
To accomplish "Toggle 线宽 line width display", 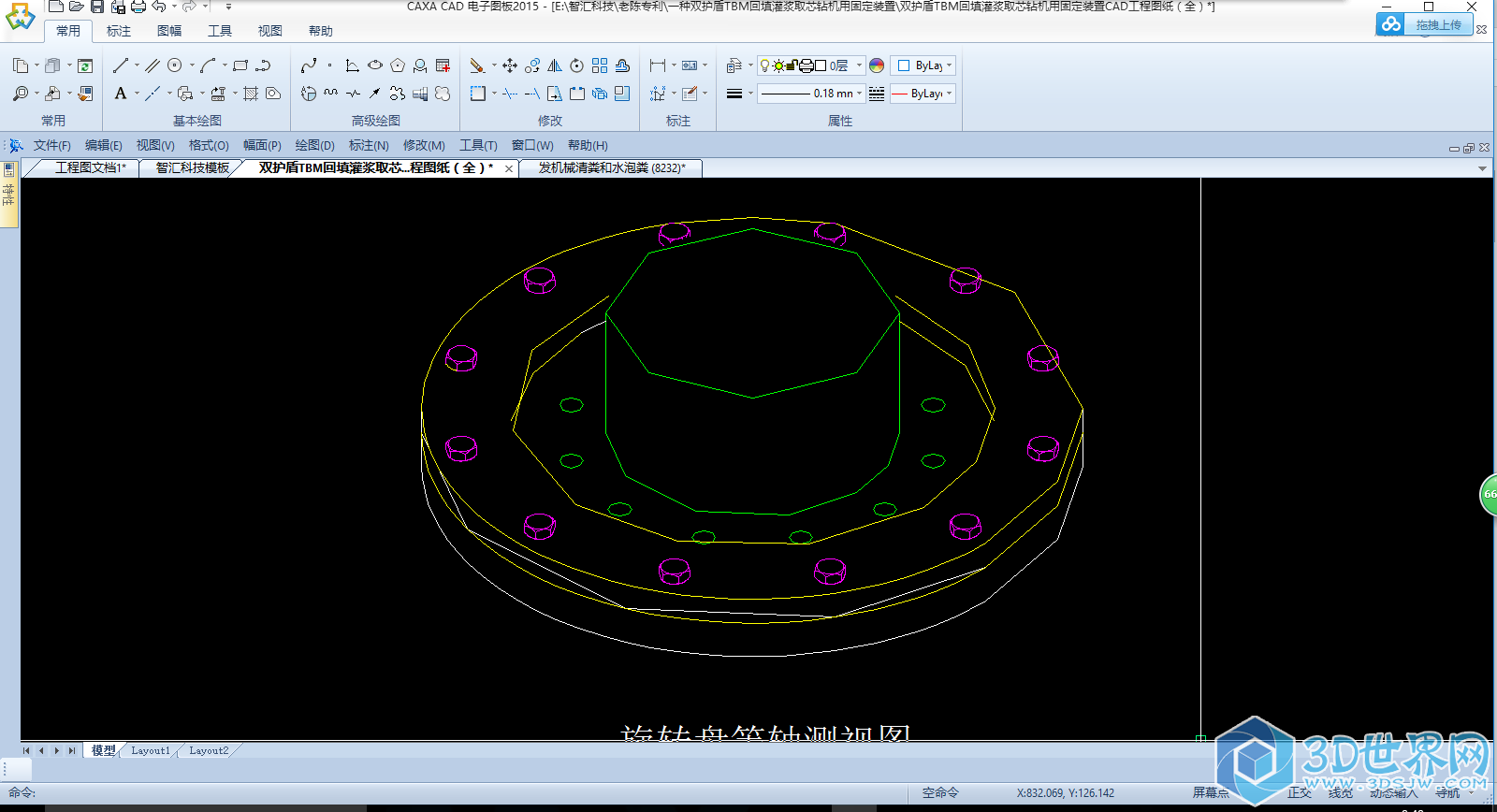I will pos(1341,792).
